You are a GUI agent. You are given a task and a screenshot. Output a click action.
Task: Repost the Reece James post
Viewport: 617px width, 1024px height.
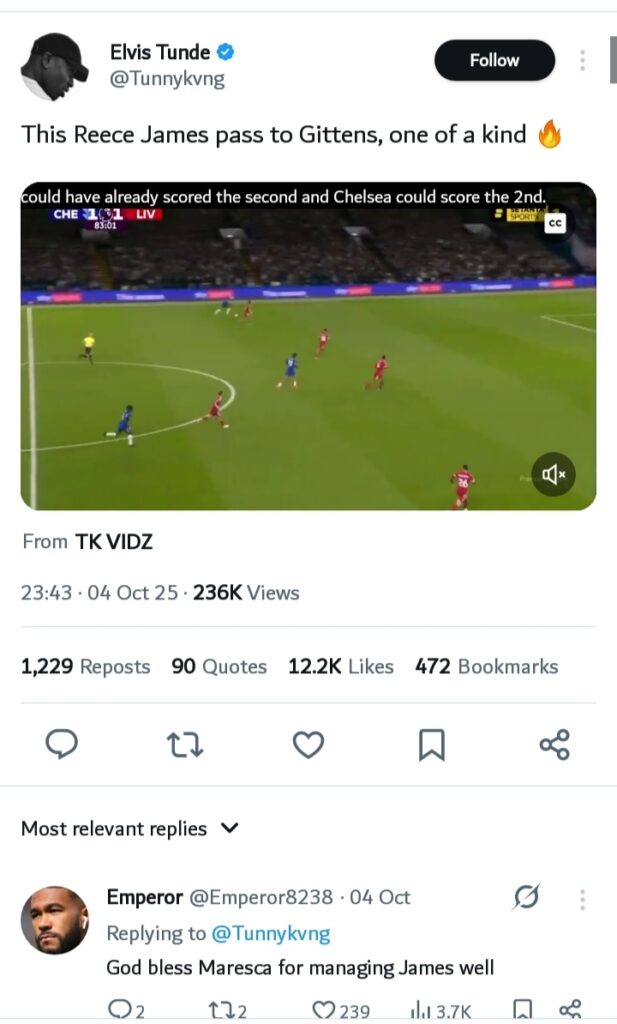point(185,744)
